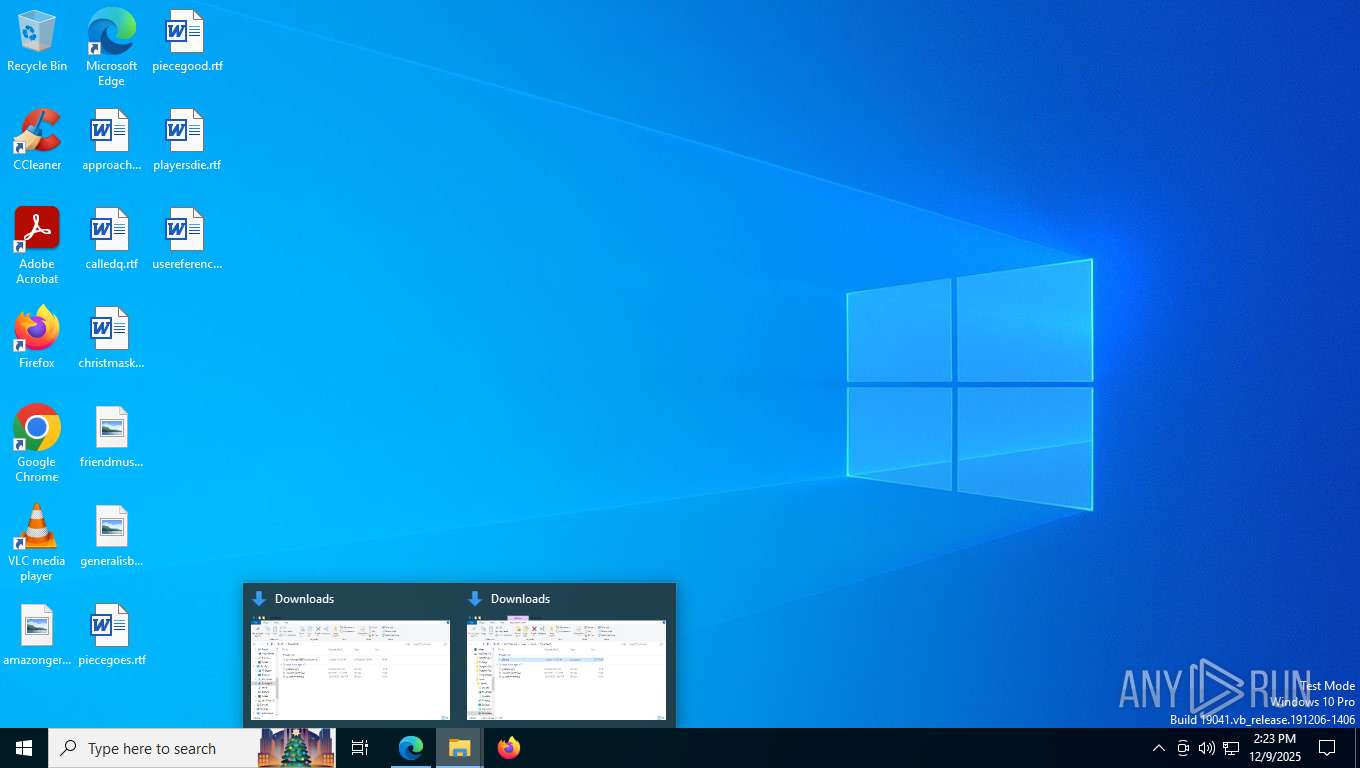Open the Recycle Bin desktop icon
This screenshot has height=768, width=1360.
pyautogui.click(x=37, y=42)
